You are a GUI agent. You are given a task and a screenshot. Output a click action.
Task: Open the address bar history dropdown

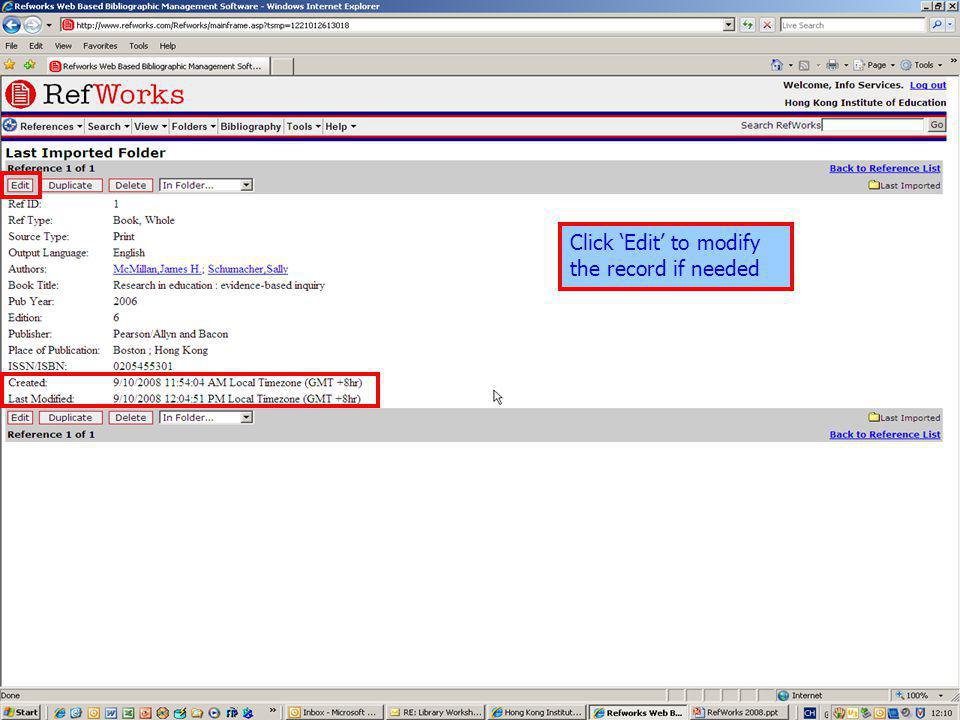(x=729, y=25)
